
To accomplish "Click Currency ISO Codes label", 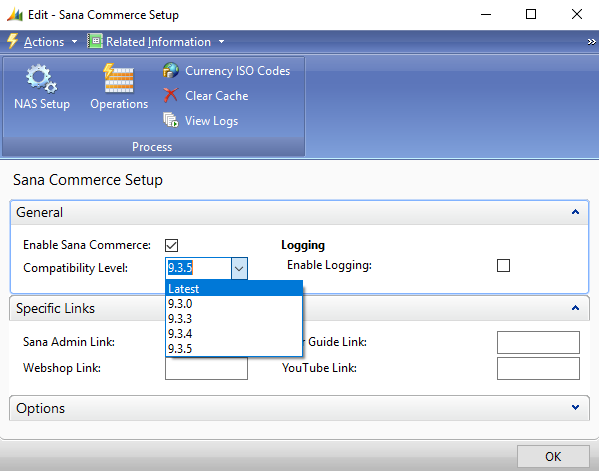I will pyautogui.click(x=237, y=71).
